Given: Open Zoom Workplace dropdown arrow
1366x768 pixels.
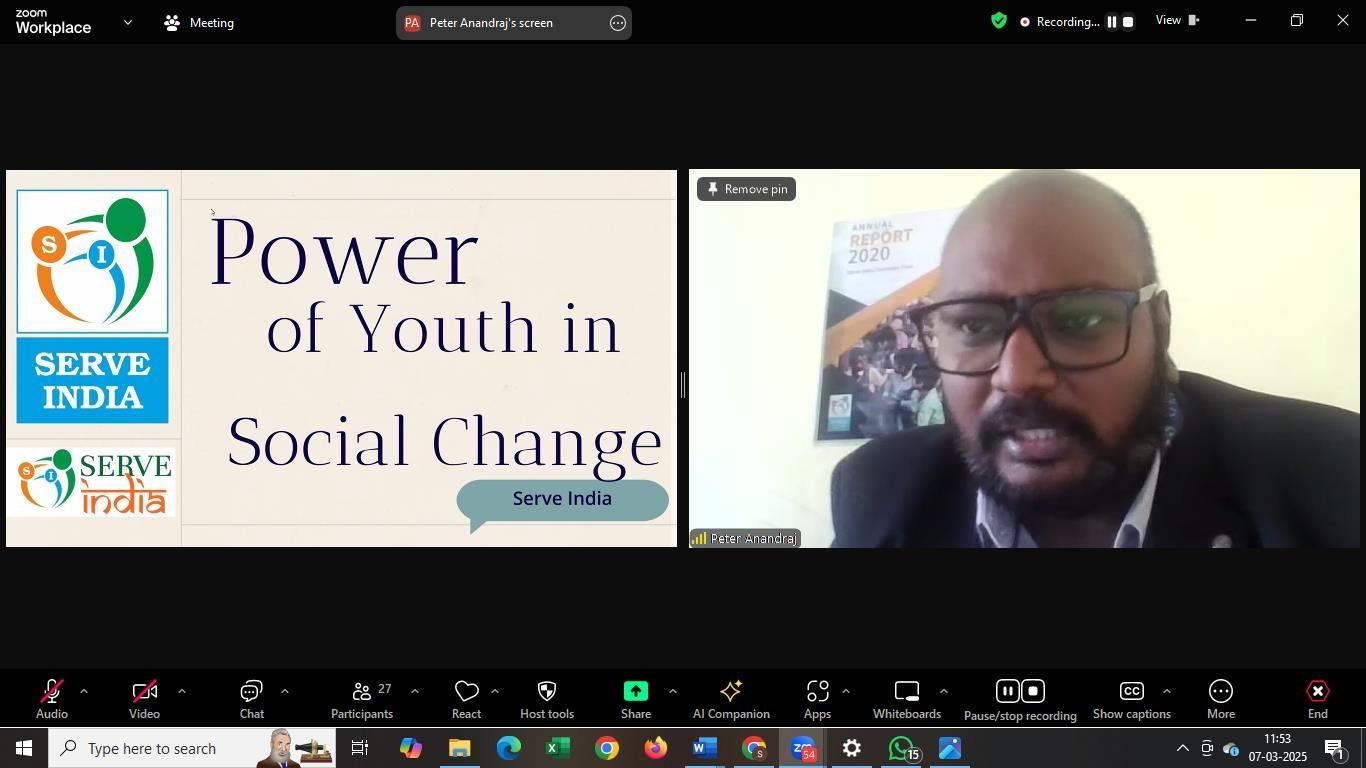Looking at the screenshot, I should 127,22.
